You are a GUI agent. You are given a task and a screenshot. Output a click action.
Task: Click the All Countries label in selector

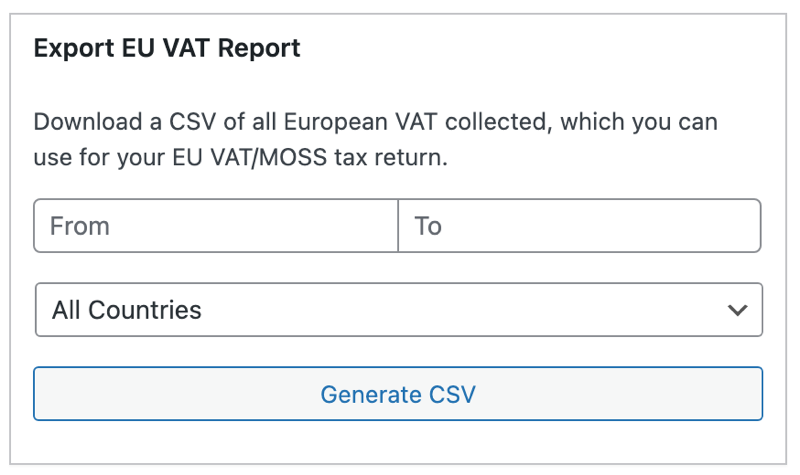pos(127,310)
